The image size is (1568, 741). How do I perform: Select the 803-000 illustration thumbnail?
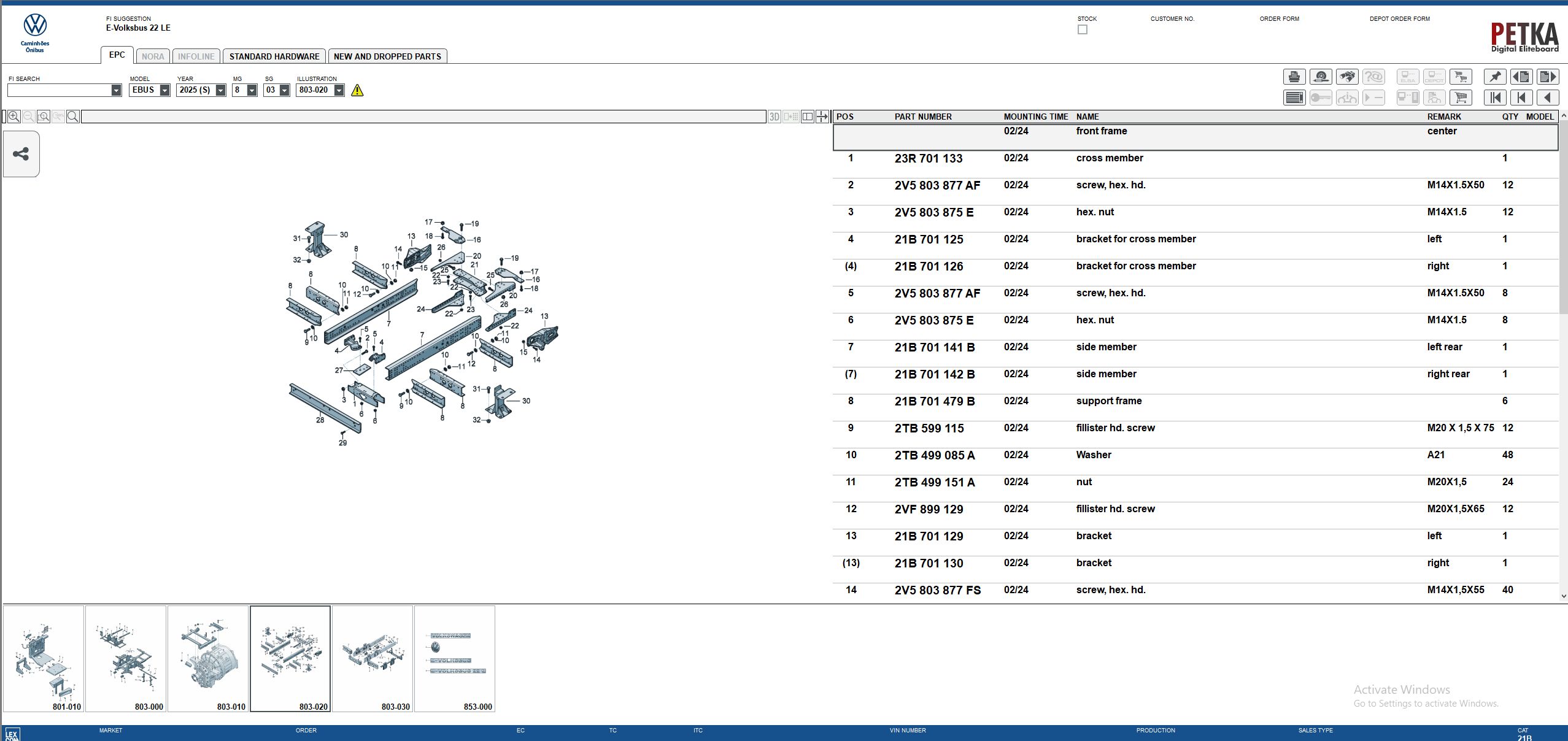click(126, 659)
